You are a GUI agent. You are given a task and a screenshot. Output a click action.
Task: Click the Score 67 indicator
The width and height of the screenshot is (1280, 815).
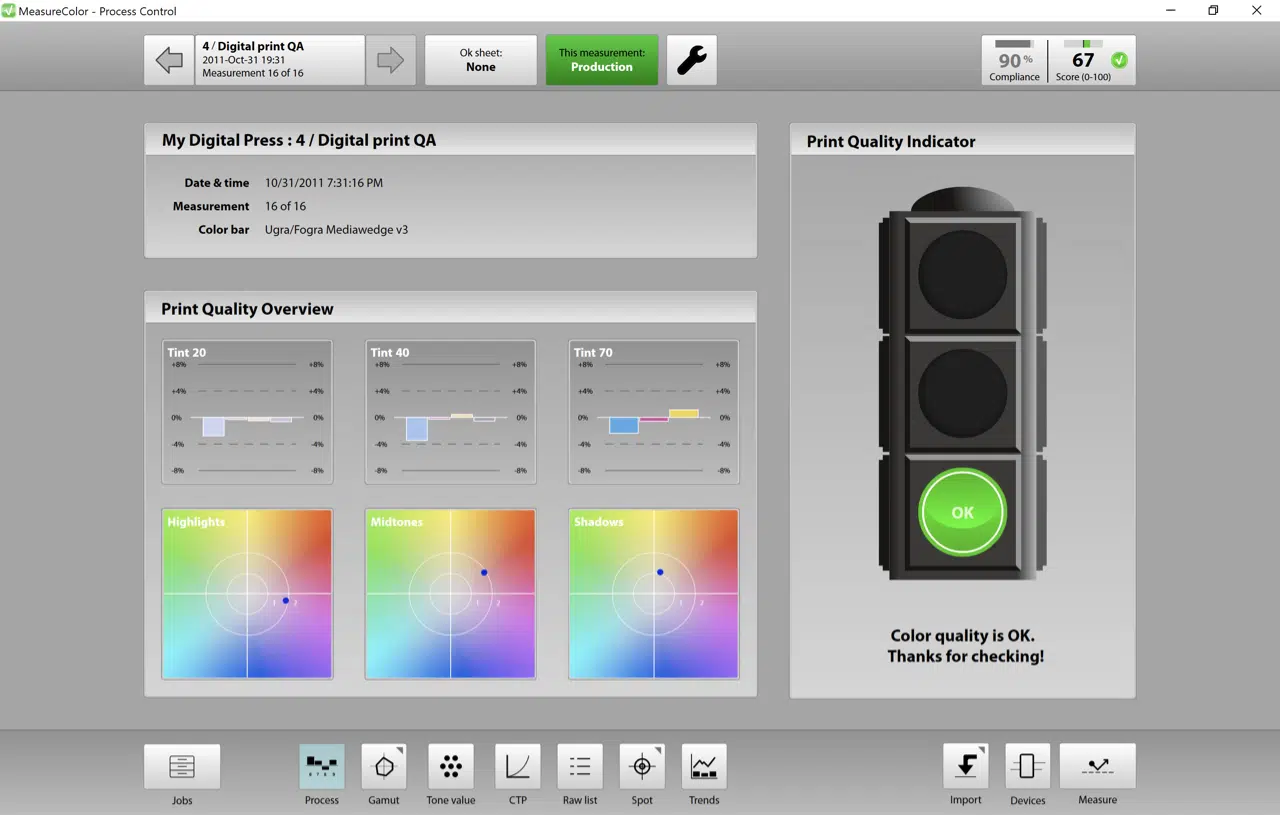point(1083,59)
